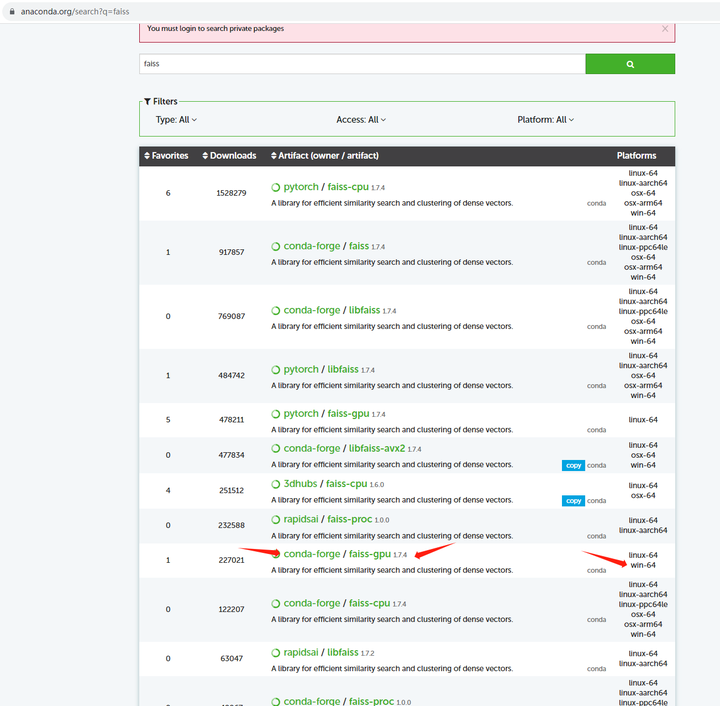Focus the faiss search input field
This screenshot has height=706, width=720.
pyautogui.click(x=362, y=64)
